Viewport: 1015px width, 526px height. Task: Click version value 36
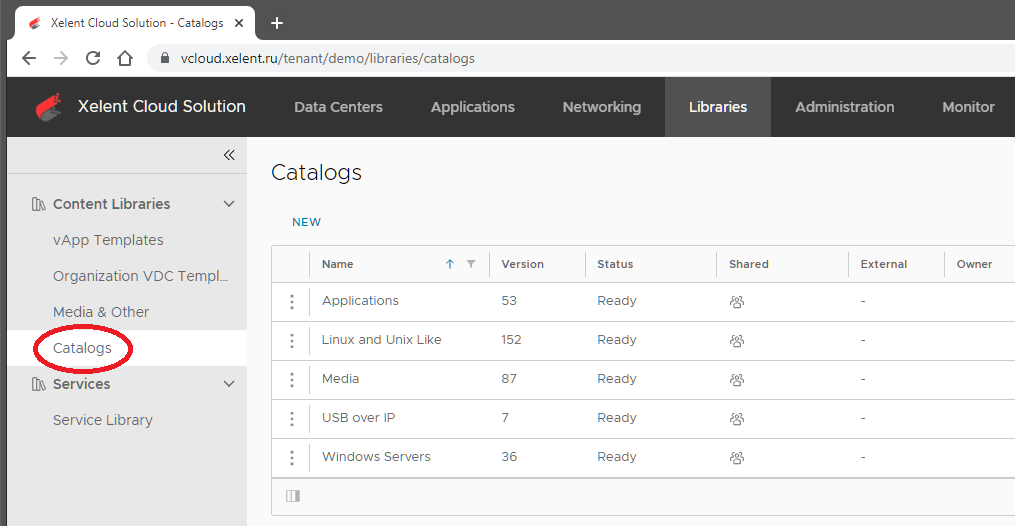click(509, 456)
